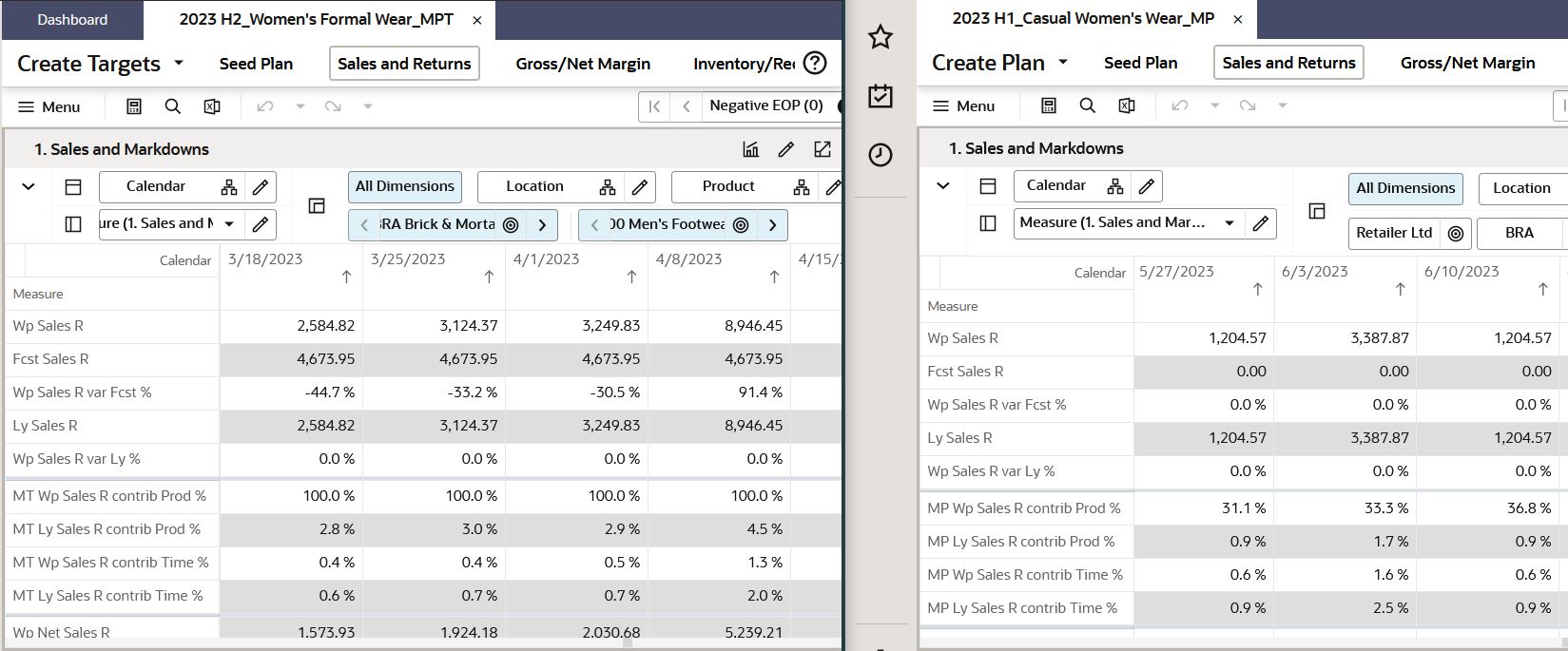
Task: Click the help question mark icon
Action: pos(815,63)
